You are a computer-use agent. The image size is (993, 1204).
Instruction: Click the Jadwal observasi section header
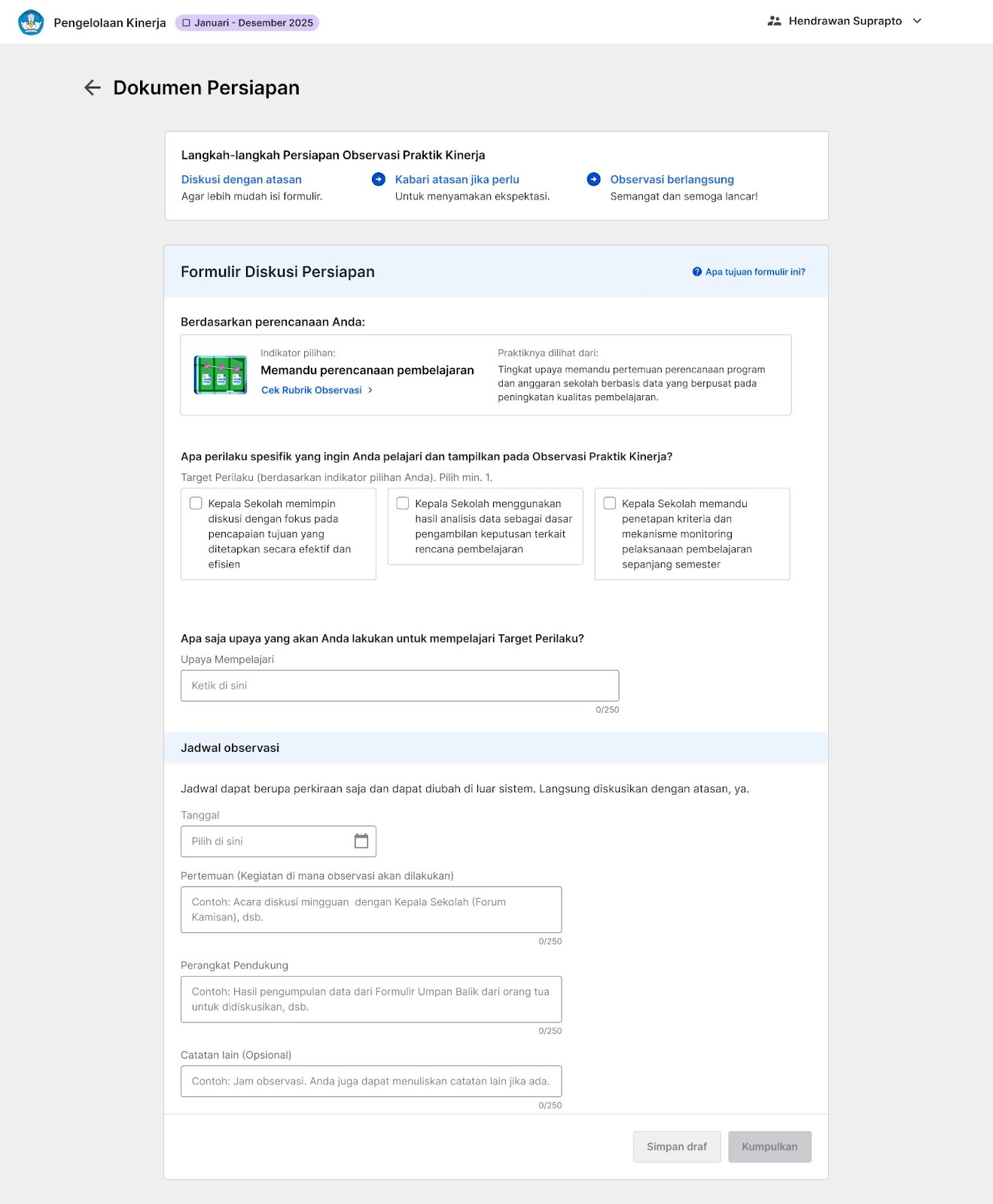coord(496,748)
